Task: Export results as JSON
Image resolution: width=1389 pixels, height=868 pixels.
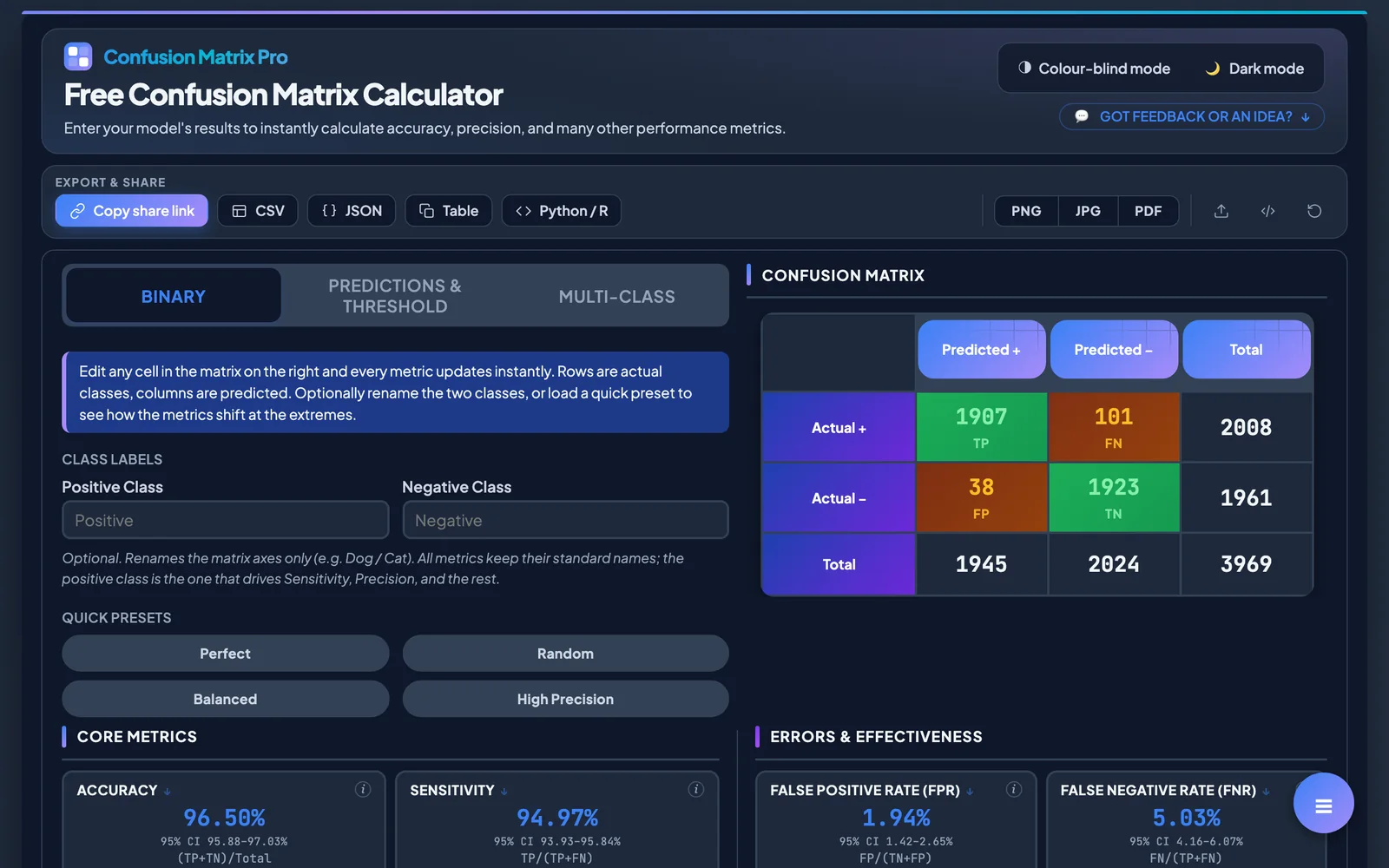Action: 352,211
